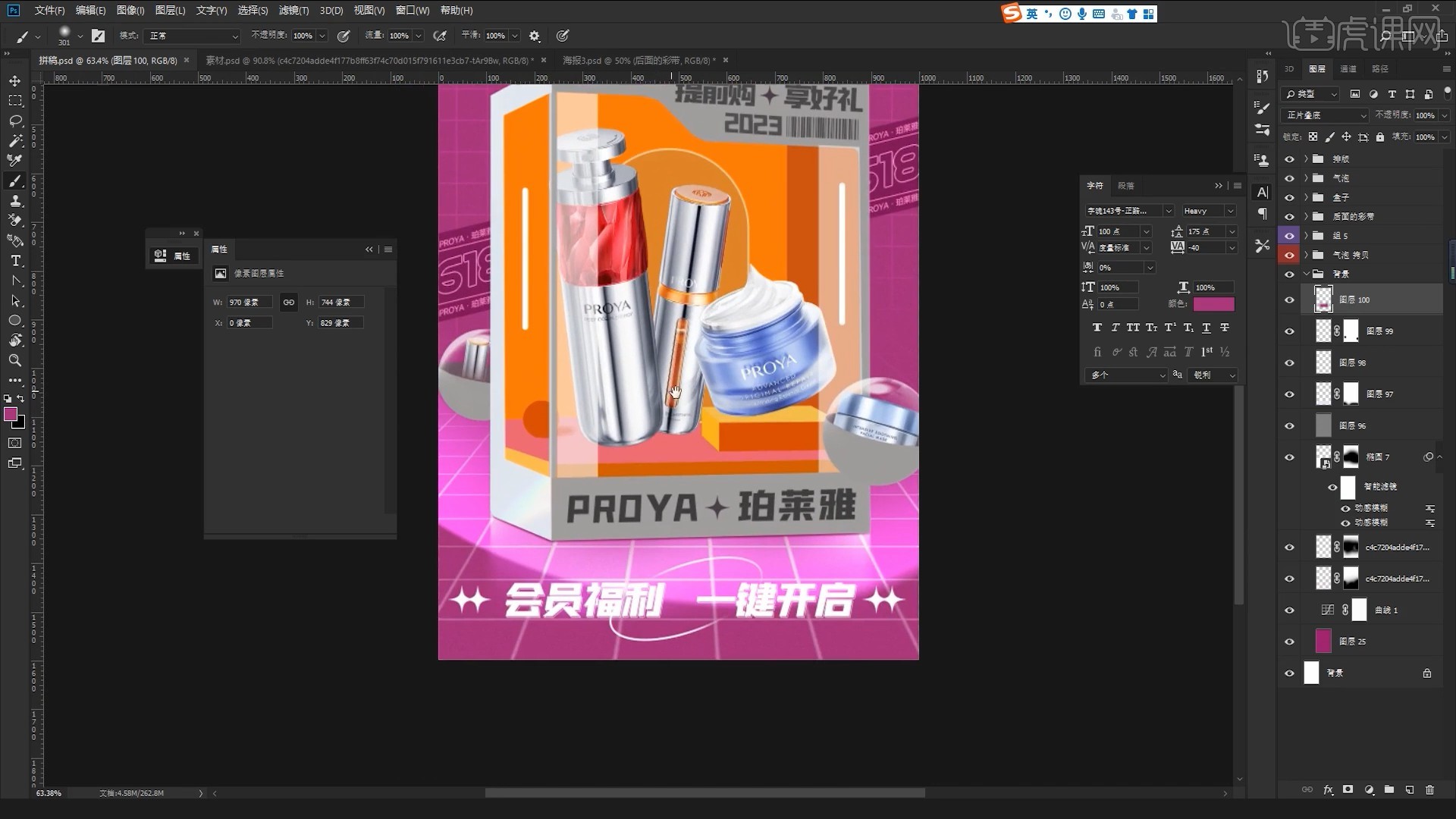1456x819 pixels.
Task: Select the Move tool
Action: (x=15, y=80)
